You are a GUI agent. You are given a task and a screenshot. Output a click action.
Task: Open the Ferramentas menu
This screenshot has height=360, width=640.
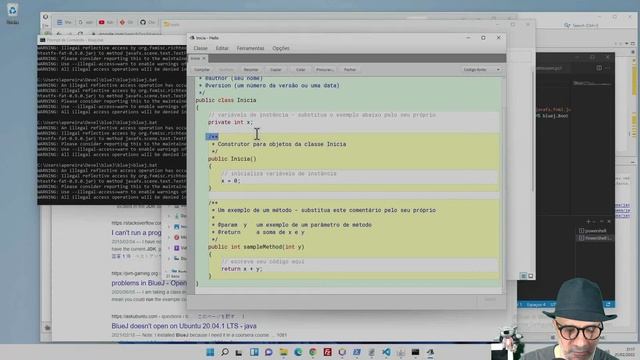(250, 48)
